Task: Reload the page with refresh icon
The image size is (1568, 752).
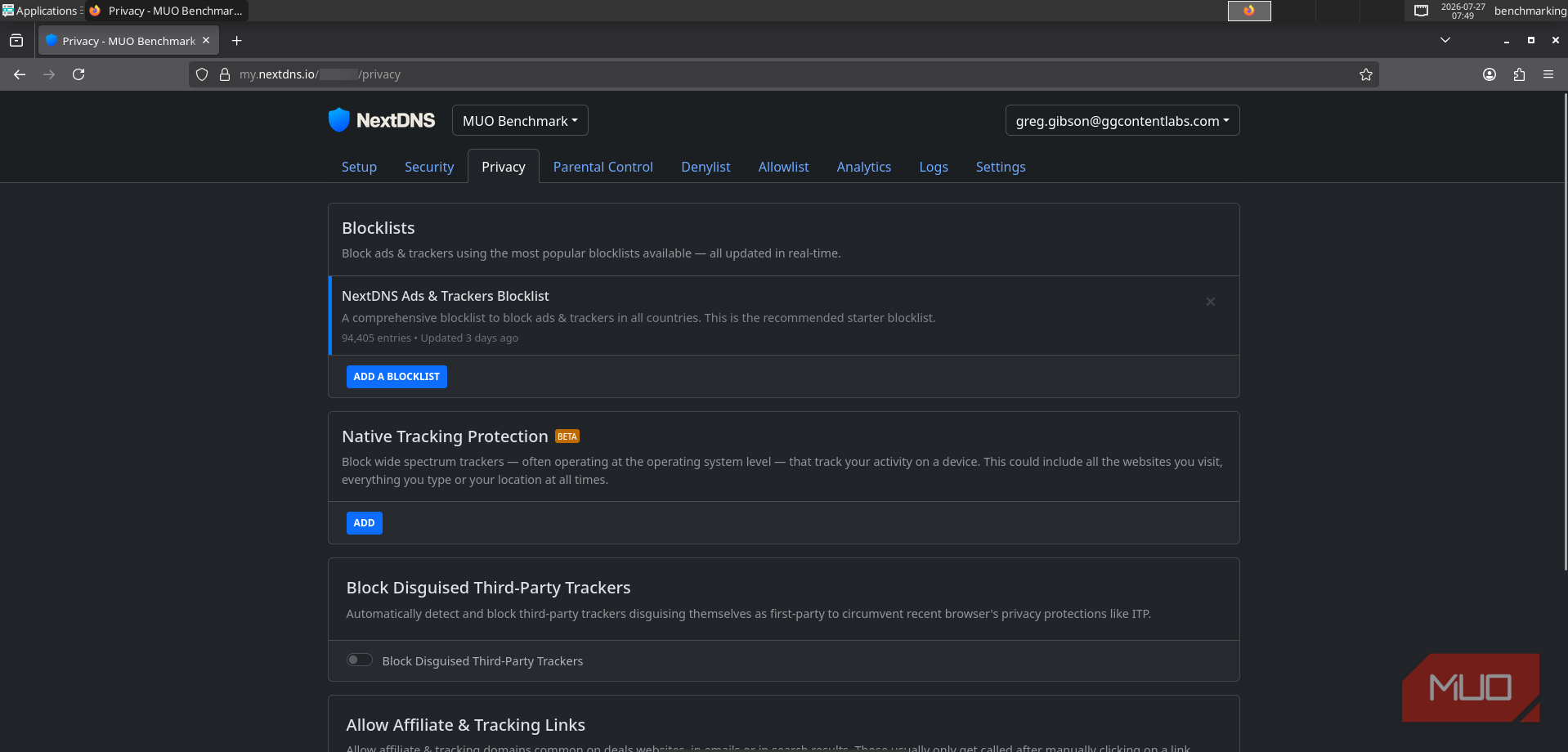Action: [x=78, y=74]
